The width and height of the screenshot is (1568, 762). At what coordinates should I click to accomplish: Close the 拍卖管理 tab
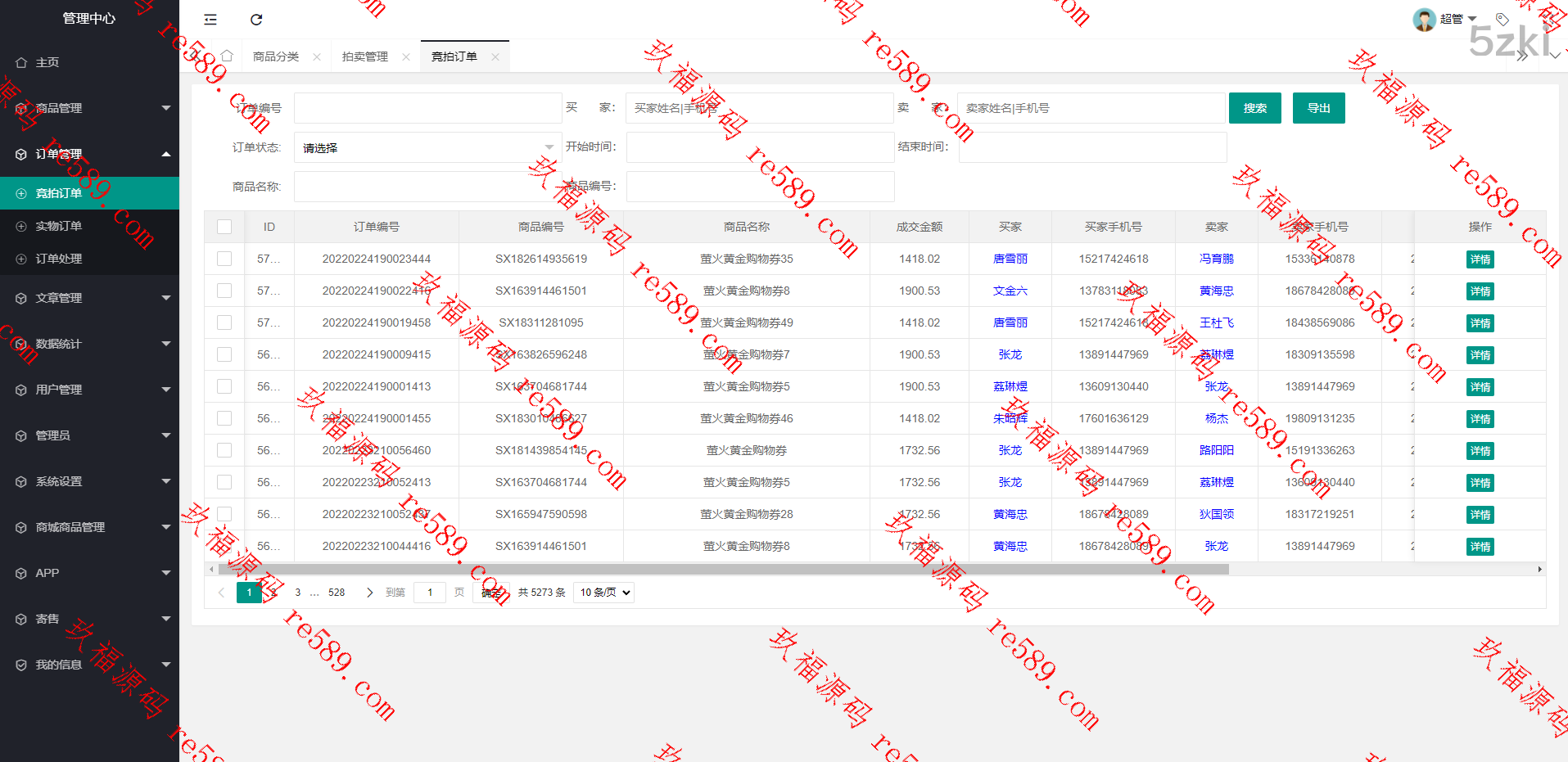(406, 57)
